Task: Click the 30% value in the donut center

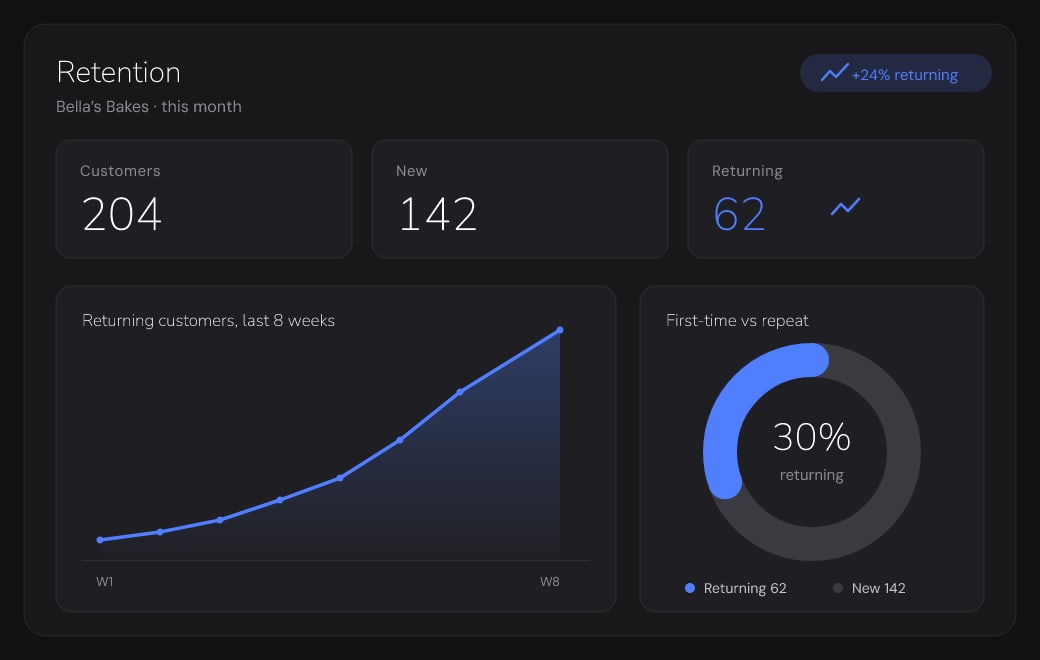Action: tap(812, 437)
